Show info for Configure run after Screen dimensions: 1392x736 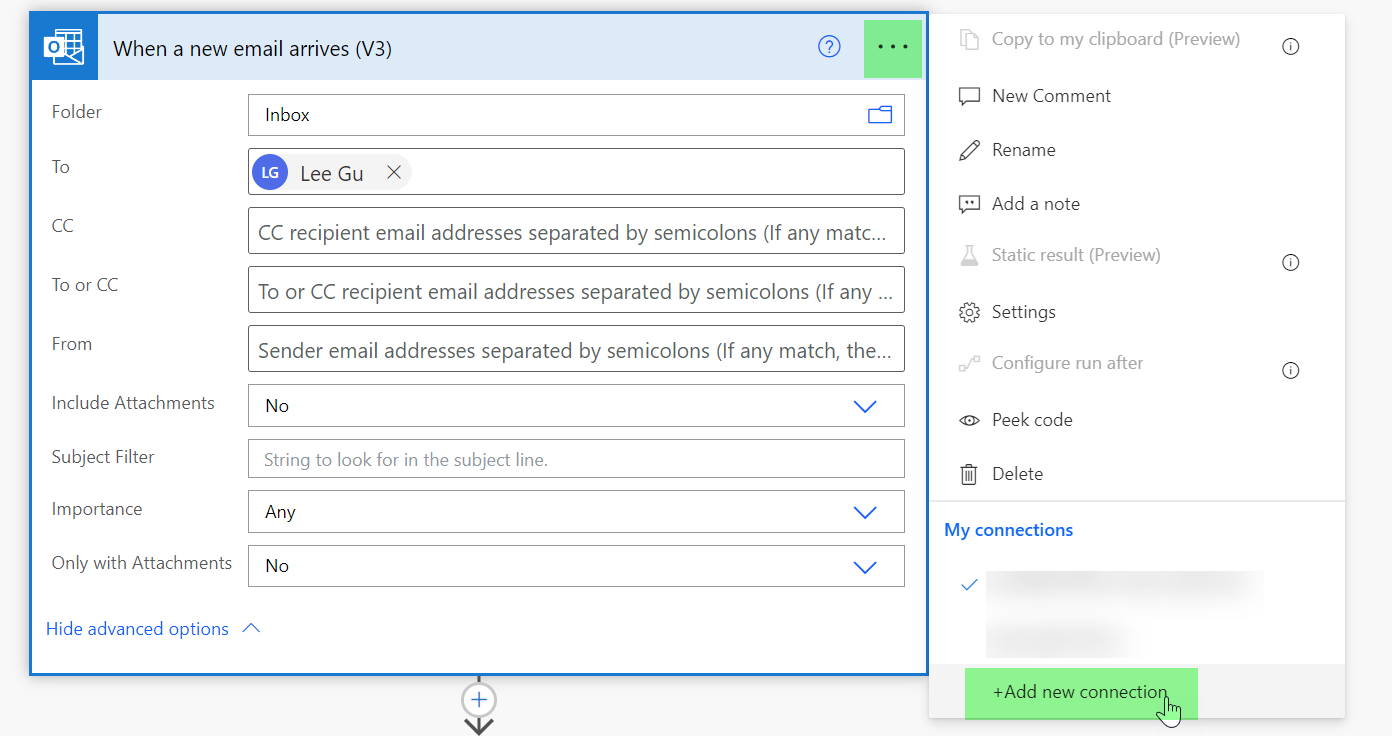1291,370
